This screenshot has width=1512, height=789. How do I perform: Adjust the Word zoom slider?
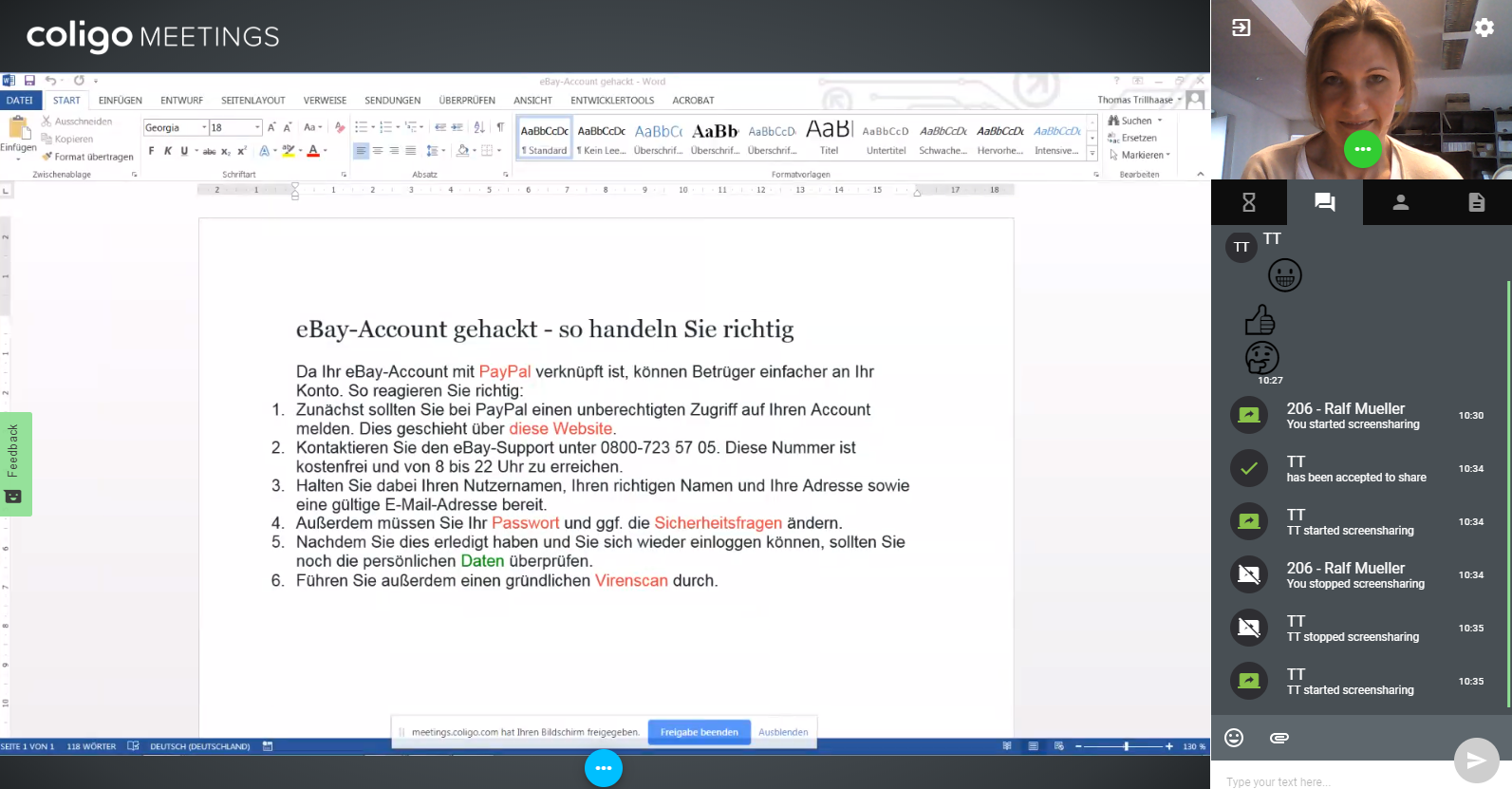(x=1126, y=746)
